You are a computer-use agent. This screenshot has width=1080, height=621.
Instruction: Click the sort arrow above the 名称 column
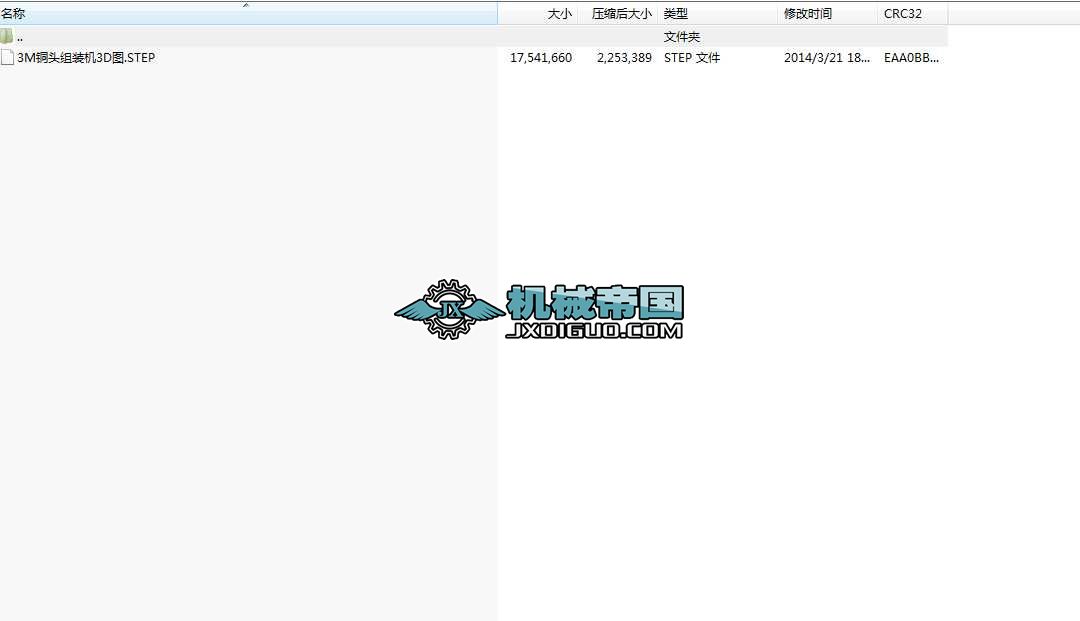pyautogui.click(x=246, y=5)
